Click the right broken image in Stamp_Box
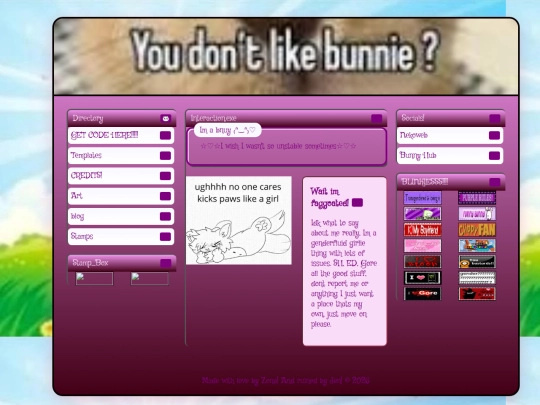Viewport: 540px width, 405px height. click(x=149, y=279)
